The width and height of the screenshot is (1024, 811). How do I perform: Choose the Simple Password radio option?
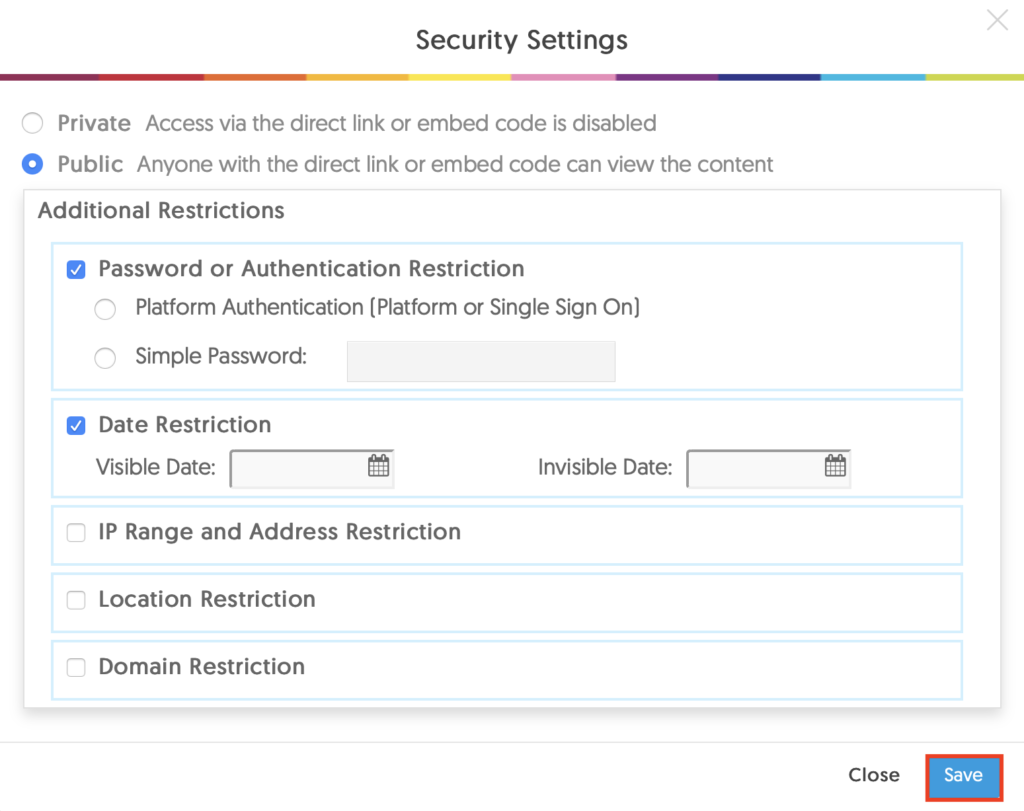(x=105, y=358)
